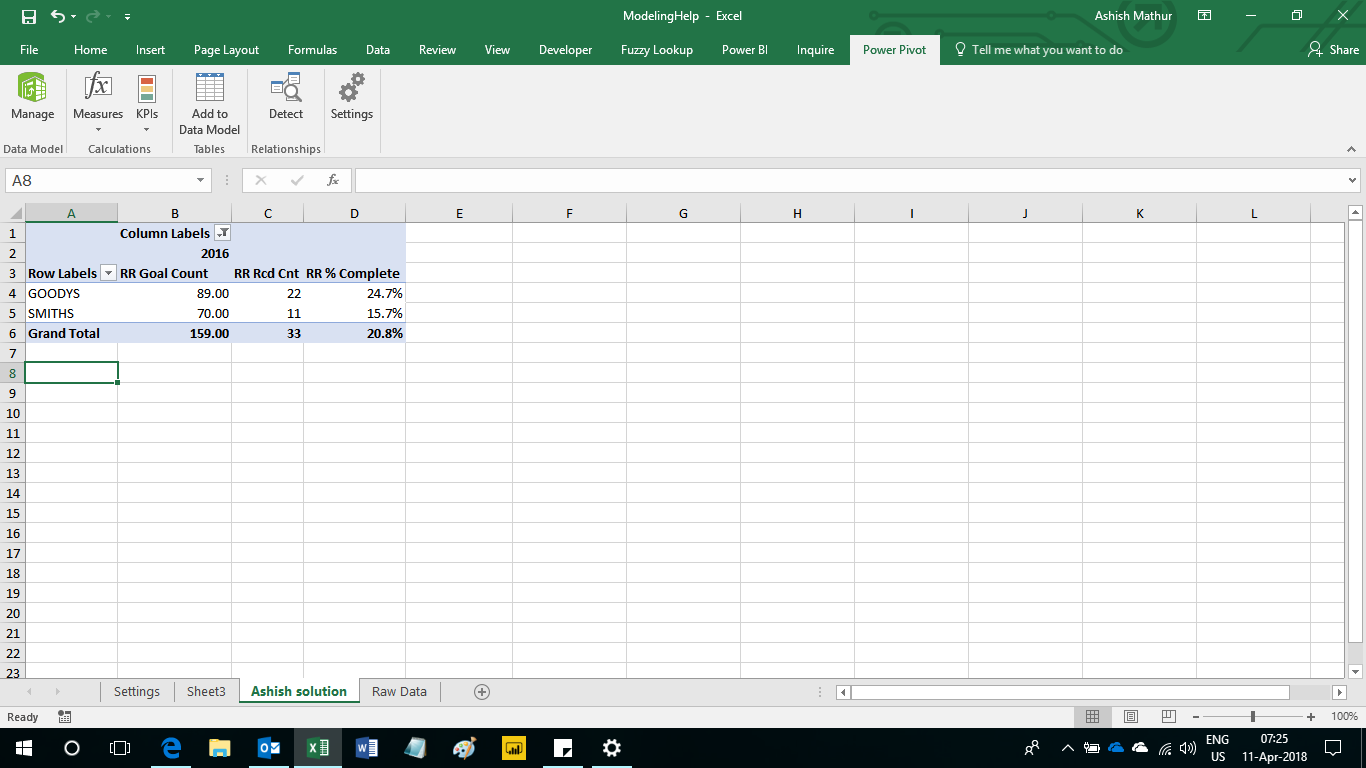This screenshot has width=1366, height=768.
Task: Click the Select All corner triangle
Action: pos(15,213)
